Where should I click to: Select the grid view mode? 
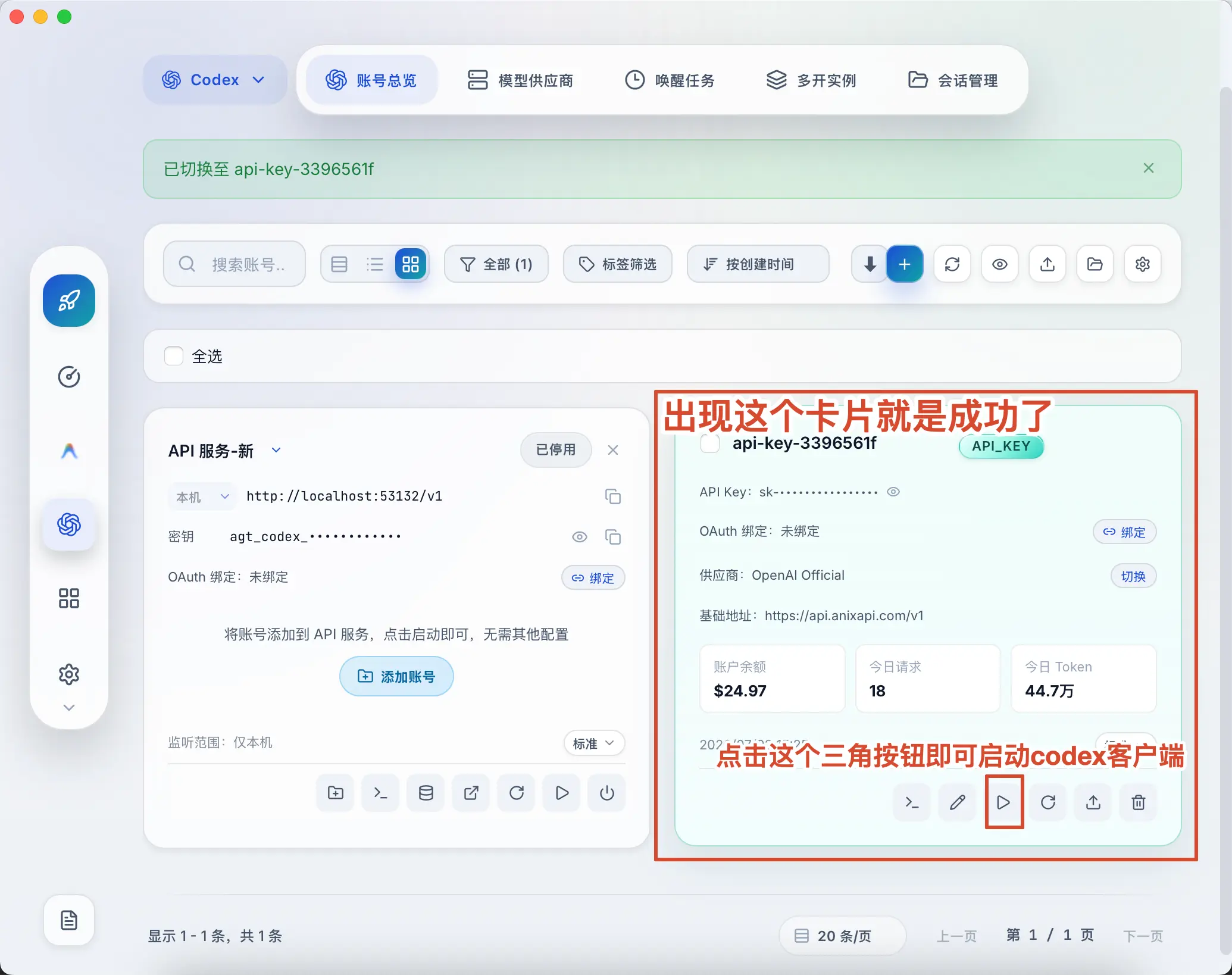click(x=411, y=264)
